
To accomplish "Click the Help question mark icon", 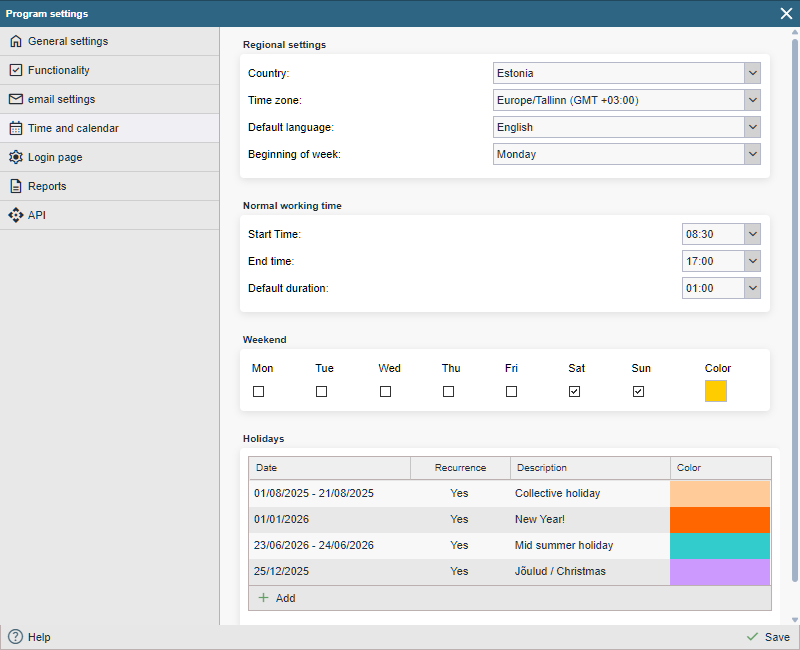I will click(x=15, y=637).
